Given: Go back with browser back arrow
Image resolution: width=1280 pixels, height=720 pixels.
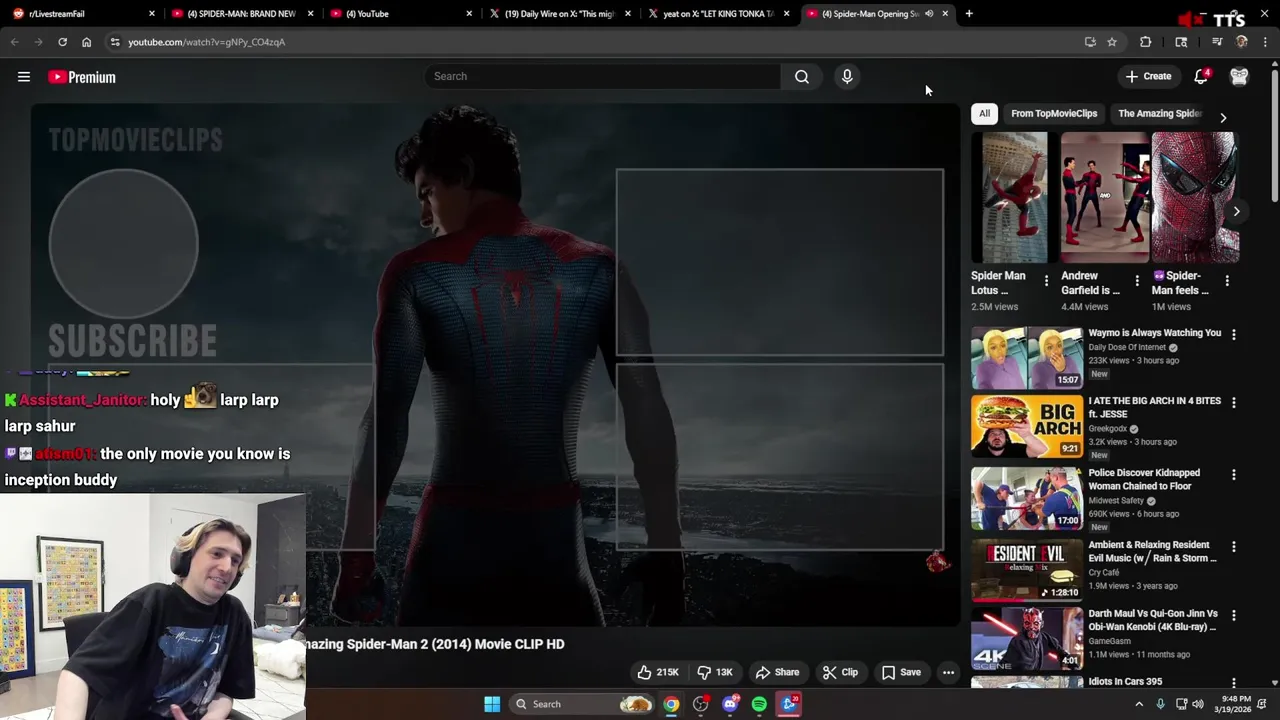Looking at the screenshot, I should (15, 42).
